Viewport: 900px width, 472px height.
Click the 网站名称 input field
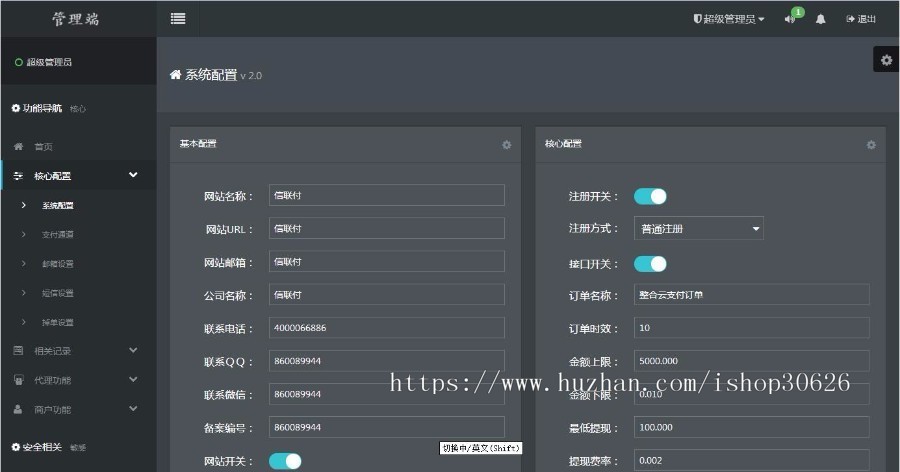point(387,195)
